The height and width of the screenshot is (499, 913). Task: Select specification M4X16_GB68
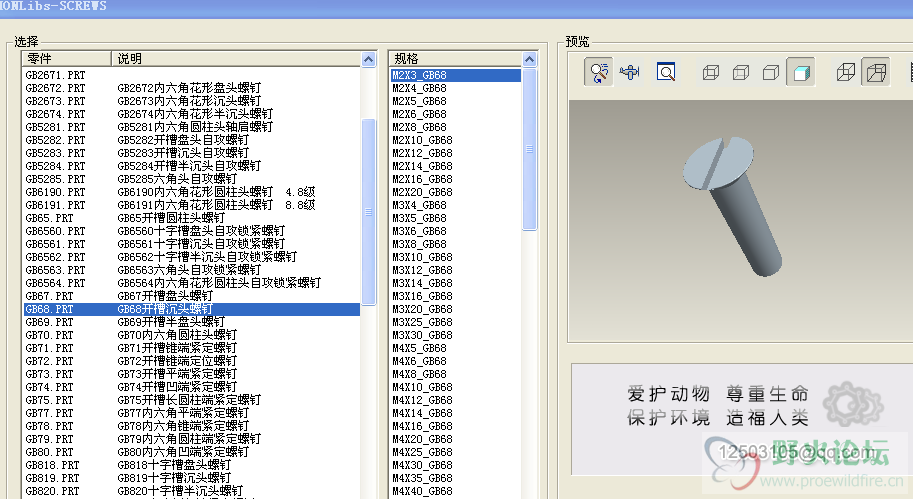pos(455,426)
